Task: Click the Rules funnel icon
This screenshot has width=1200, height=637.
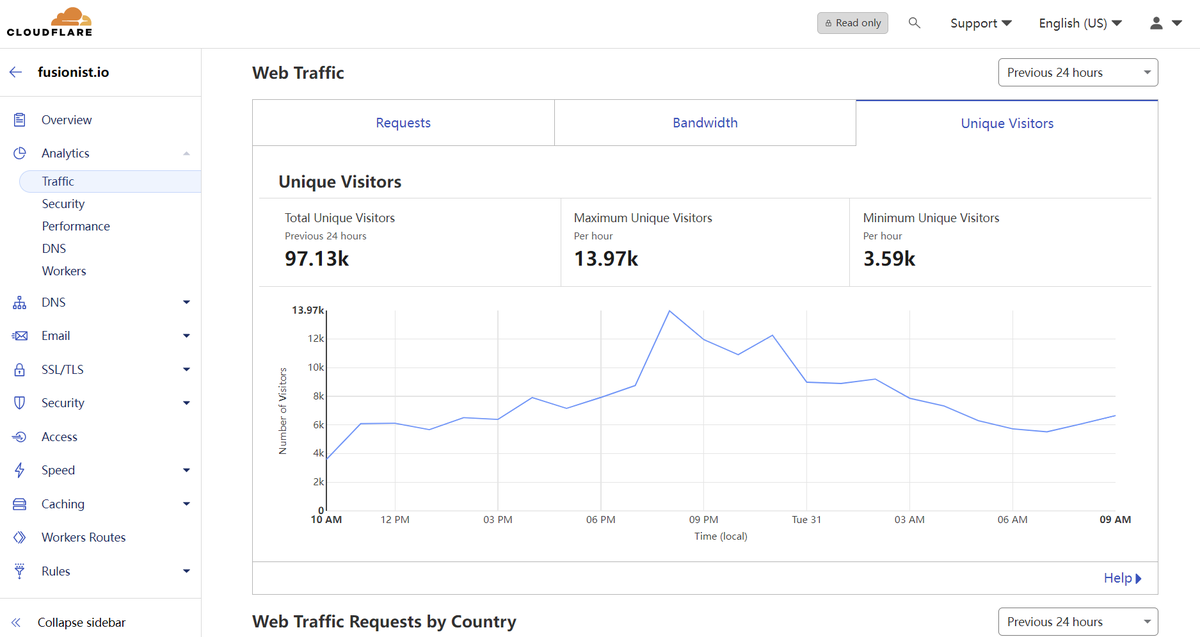Action: [x=19, y=571]
